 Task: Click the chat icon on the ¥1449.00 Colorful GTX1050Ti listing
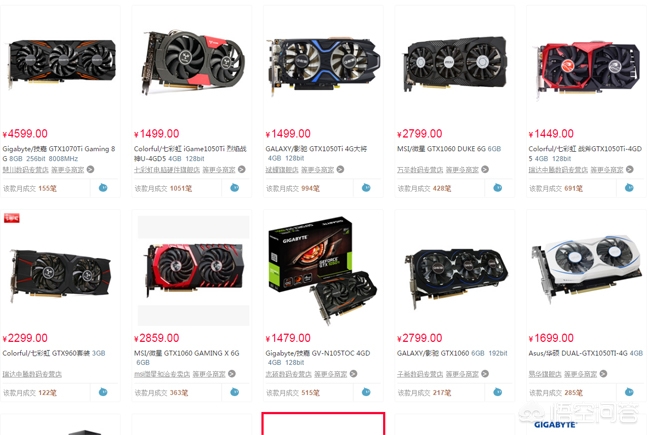tap(629, 188)
